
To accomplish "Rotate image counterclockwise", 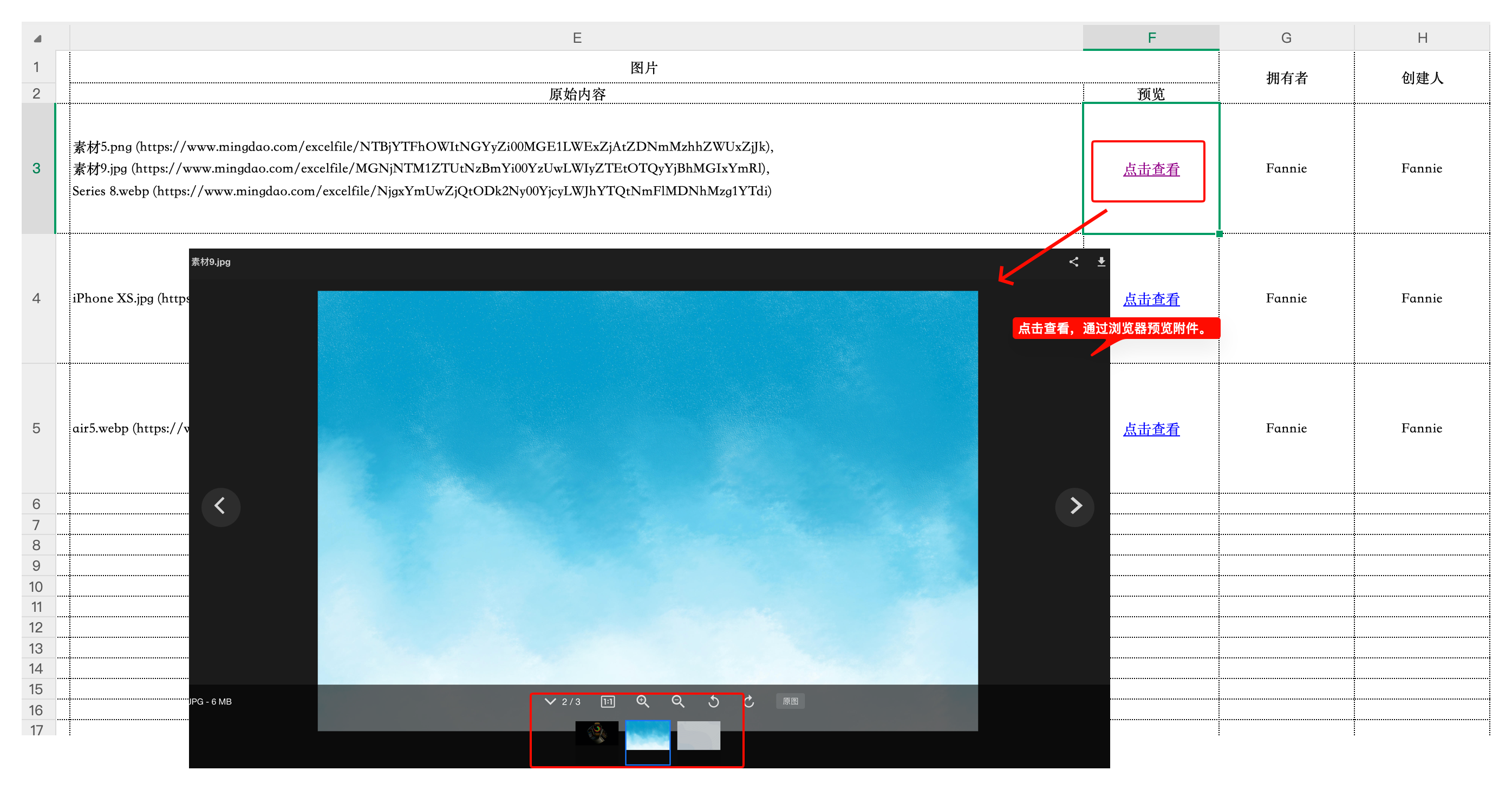I will [713, 701].
